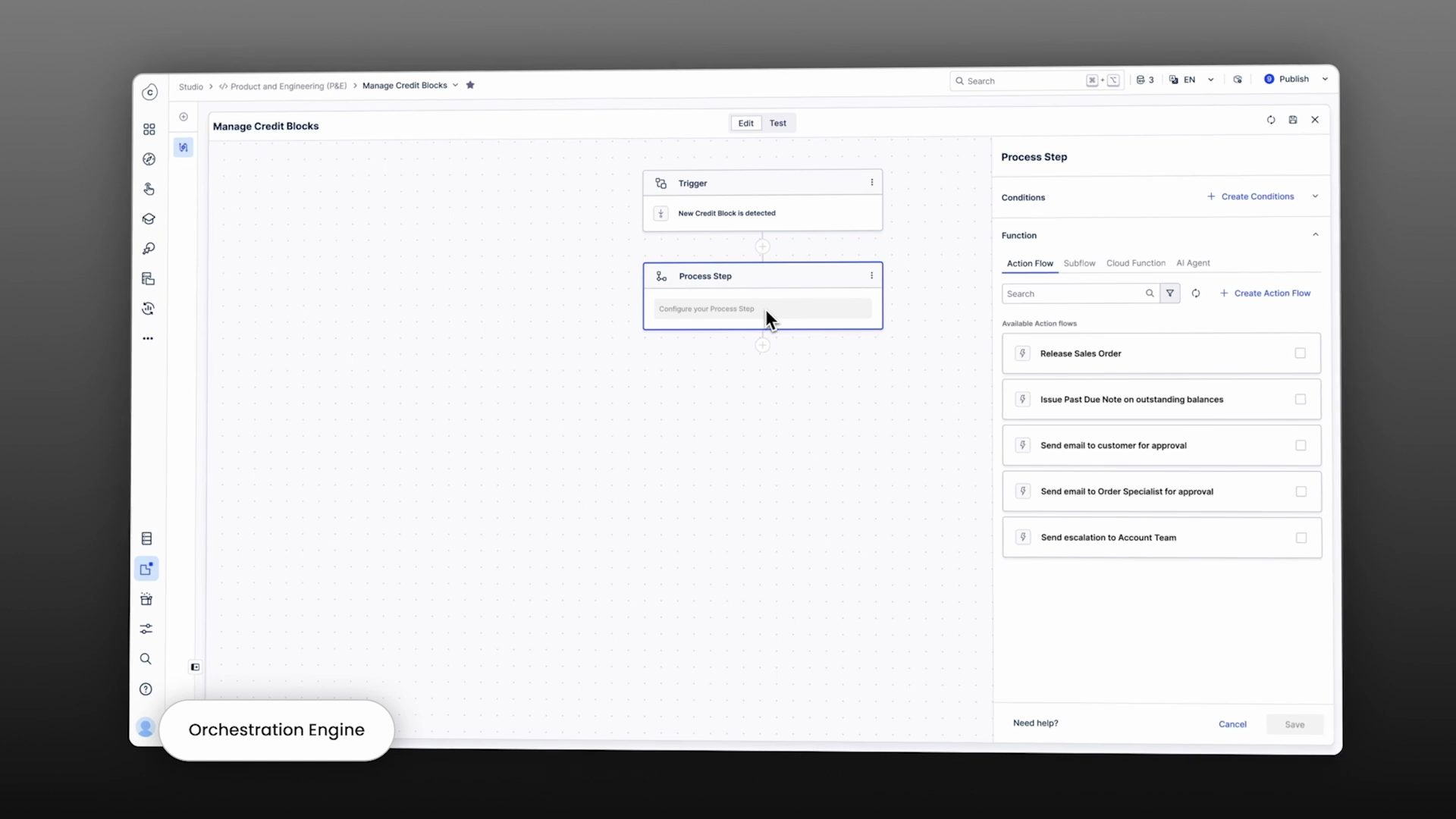Open Trigger node three-dot menu

(871, 183)
